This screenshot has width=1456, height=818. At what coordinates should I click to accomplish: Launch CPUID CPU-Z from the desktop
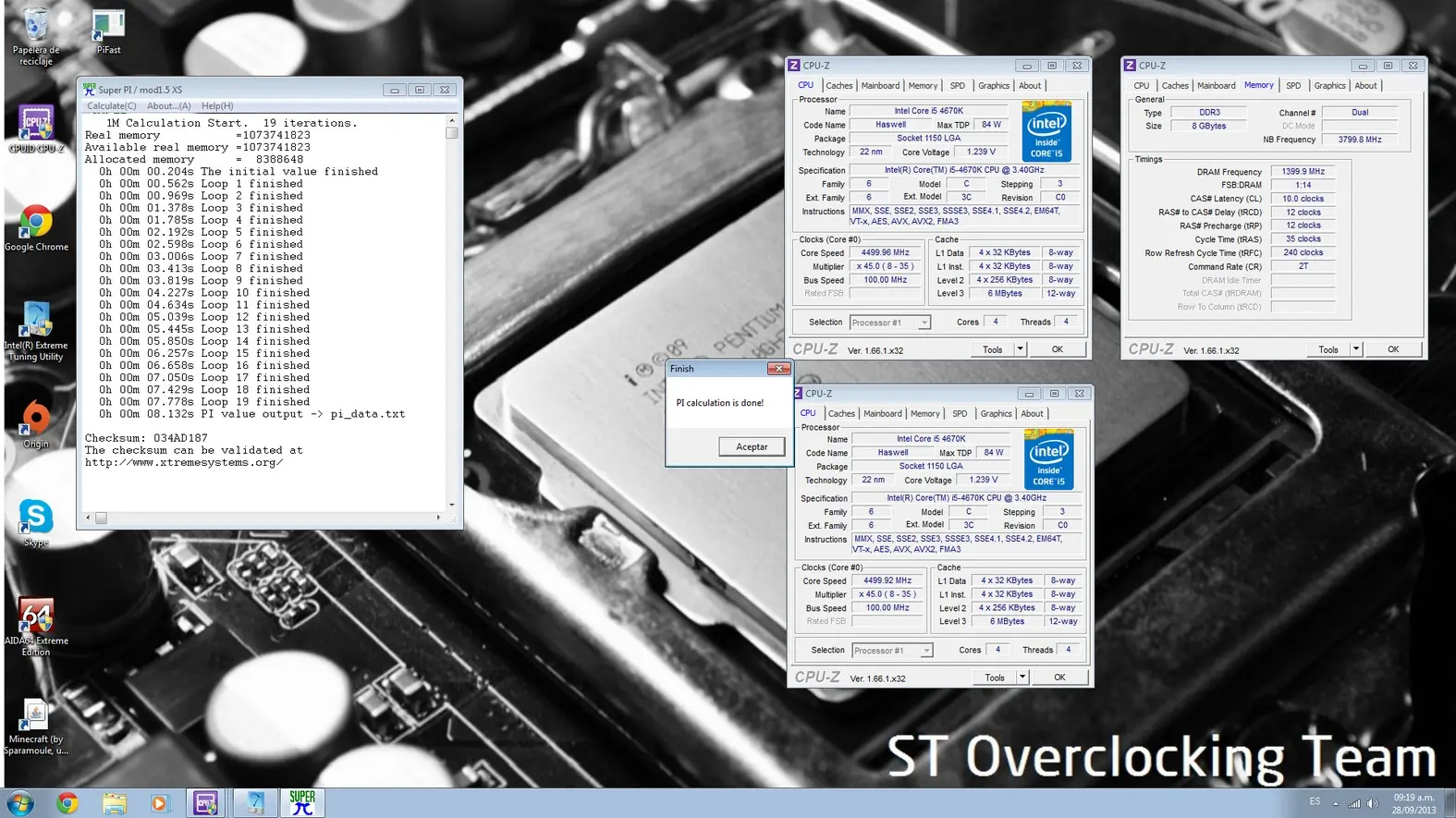(36, 128)
